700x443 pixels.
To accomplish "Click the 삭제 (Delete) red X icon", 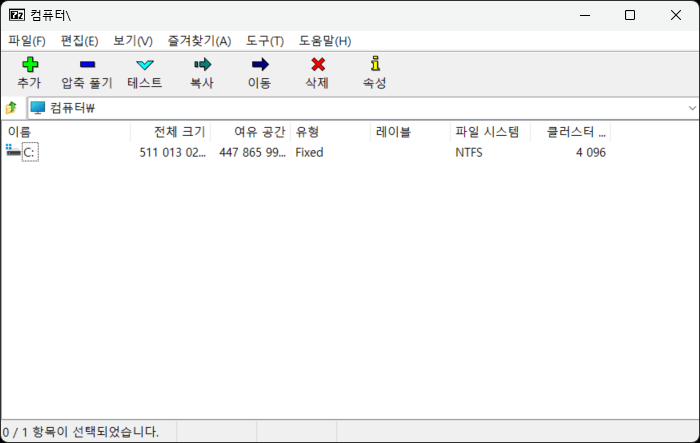I will coord(317,65).
